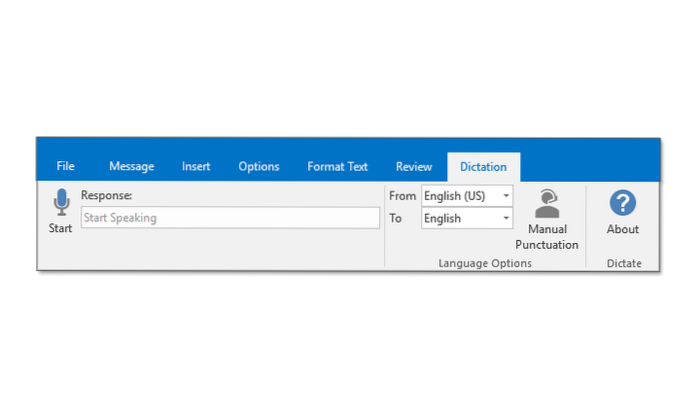The height and width of the screenshot is (411, 697).
Task: Expand the To dropdown arrow
Action: click(x=506, y=218)
